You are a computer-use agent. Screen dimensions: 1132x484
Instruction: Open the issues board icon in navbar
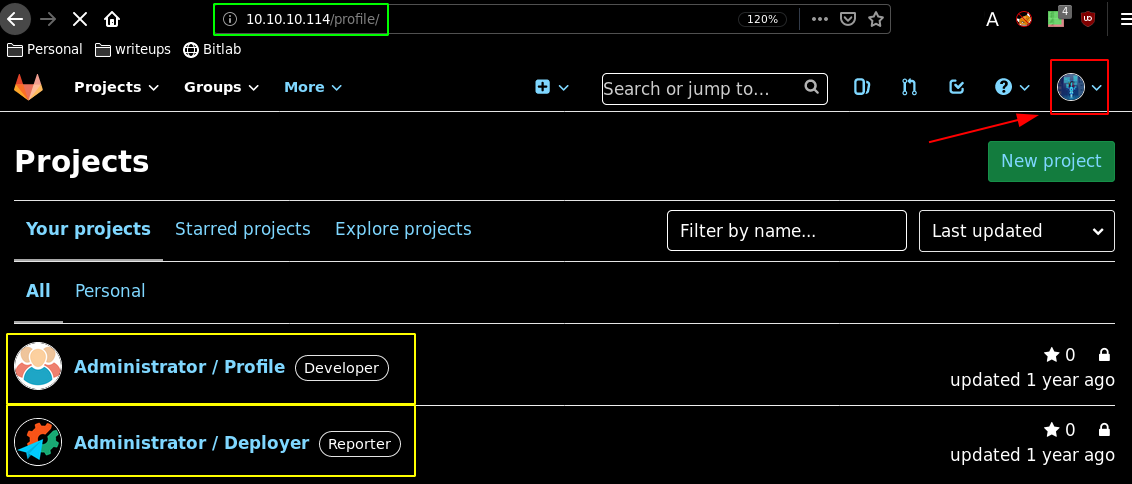click(861, 87)
